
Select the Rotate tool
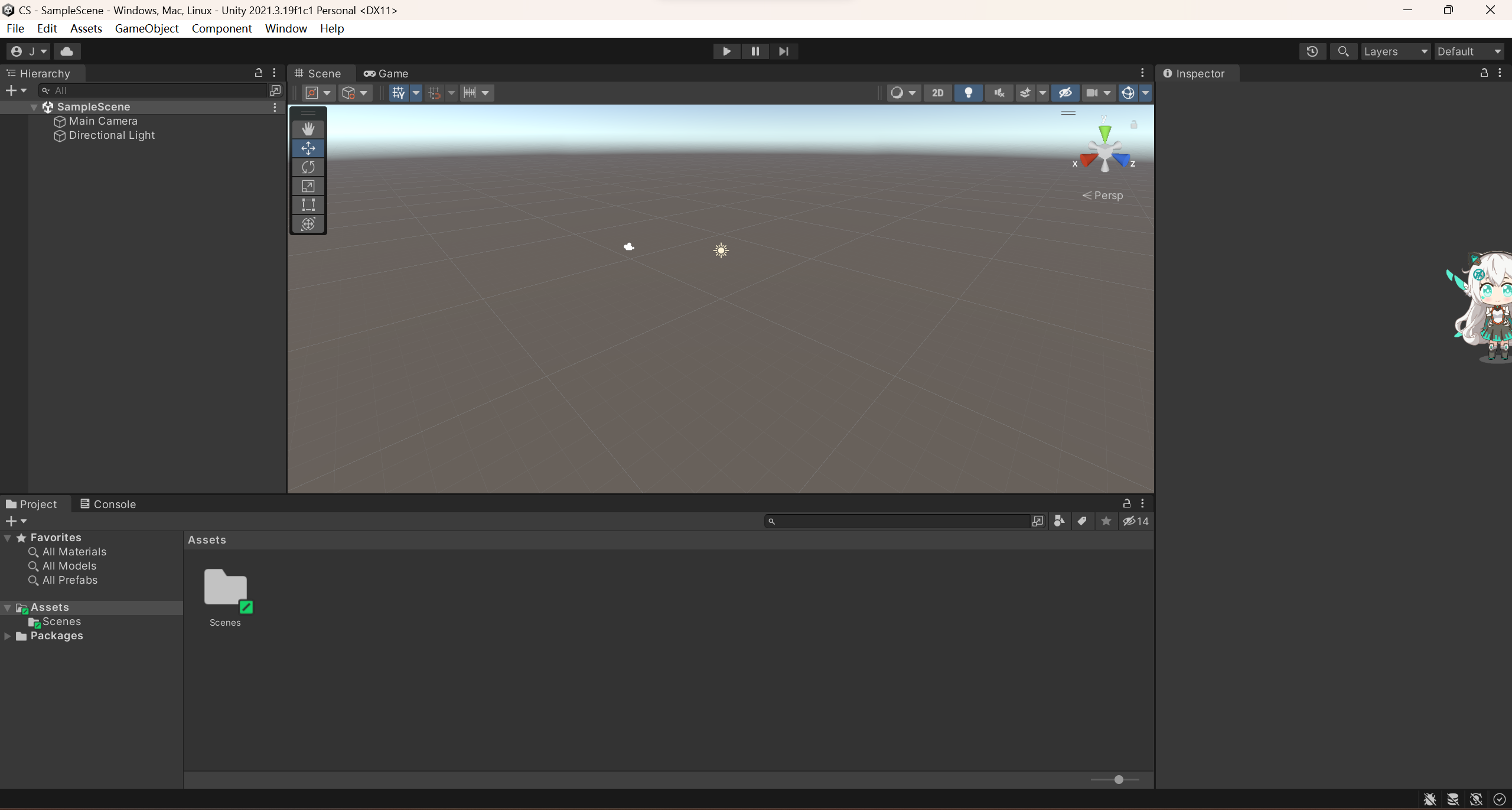tap(308, 167)
